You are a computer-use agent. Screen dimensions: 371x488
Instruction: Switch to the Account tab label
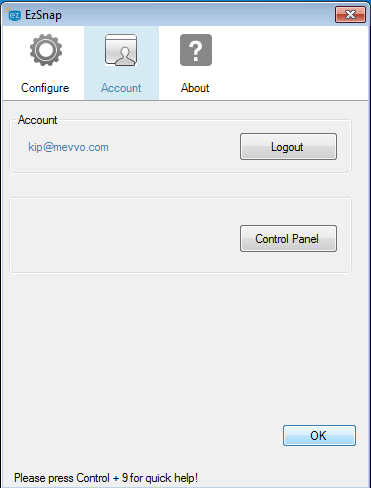(x=121, y=88)
